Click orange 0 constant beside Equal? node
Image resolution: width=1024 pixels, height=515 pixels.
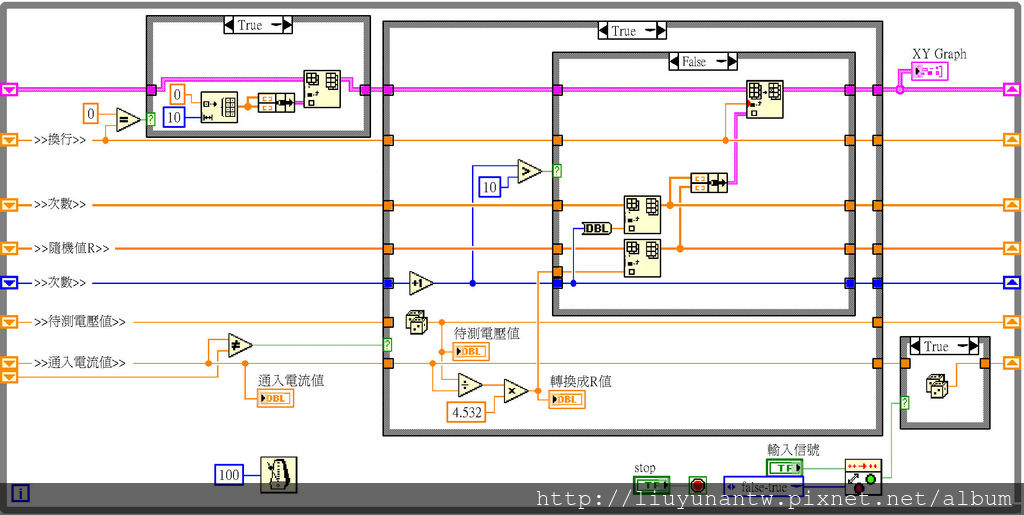(x=91, y=114)
